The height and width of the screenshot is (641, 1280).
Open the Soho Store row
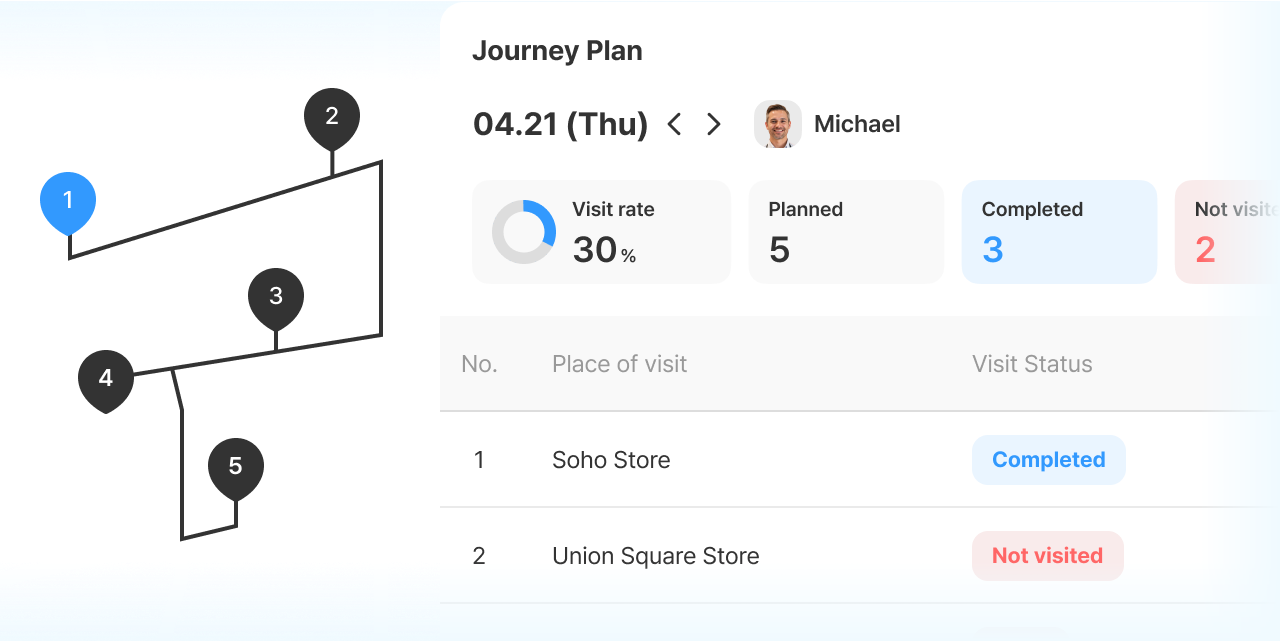[860, 460]
